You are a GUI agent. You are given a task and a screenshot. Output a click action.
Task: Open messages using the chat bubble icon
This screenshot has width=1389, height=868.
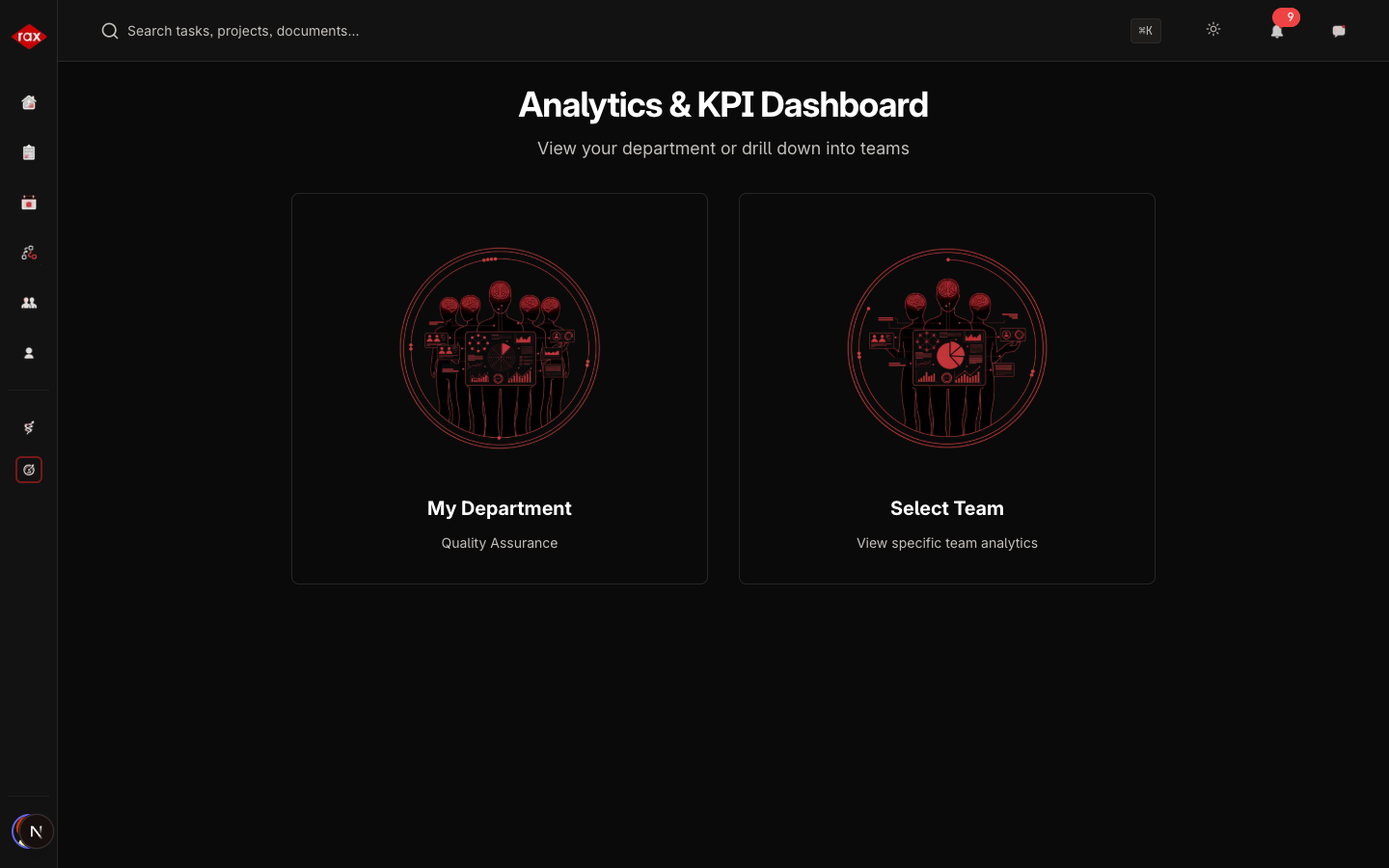1339,31
